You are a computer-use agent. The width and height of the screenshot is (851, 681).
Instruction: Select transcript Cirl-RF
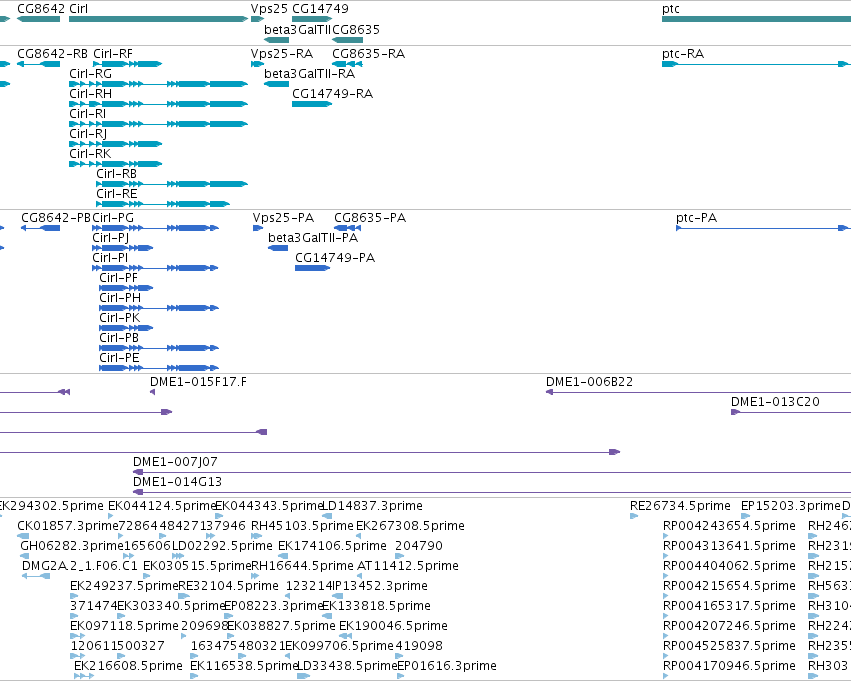coord(113,54)
